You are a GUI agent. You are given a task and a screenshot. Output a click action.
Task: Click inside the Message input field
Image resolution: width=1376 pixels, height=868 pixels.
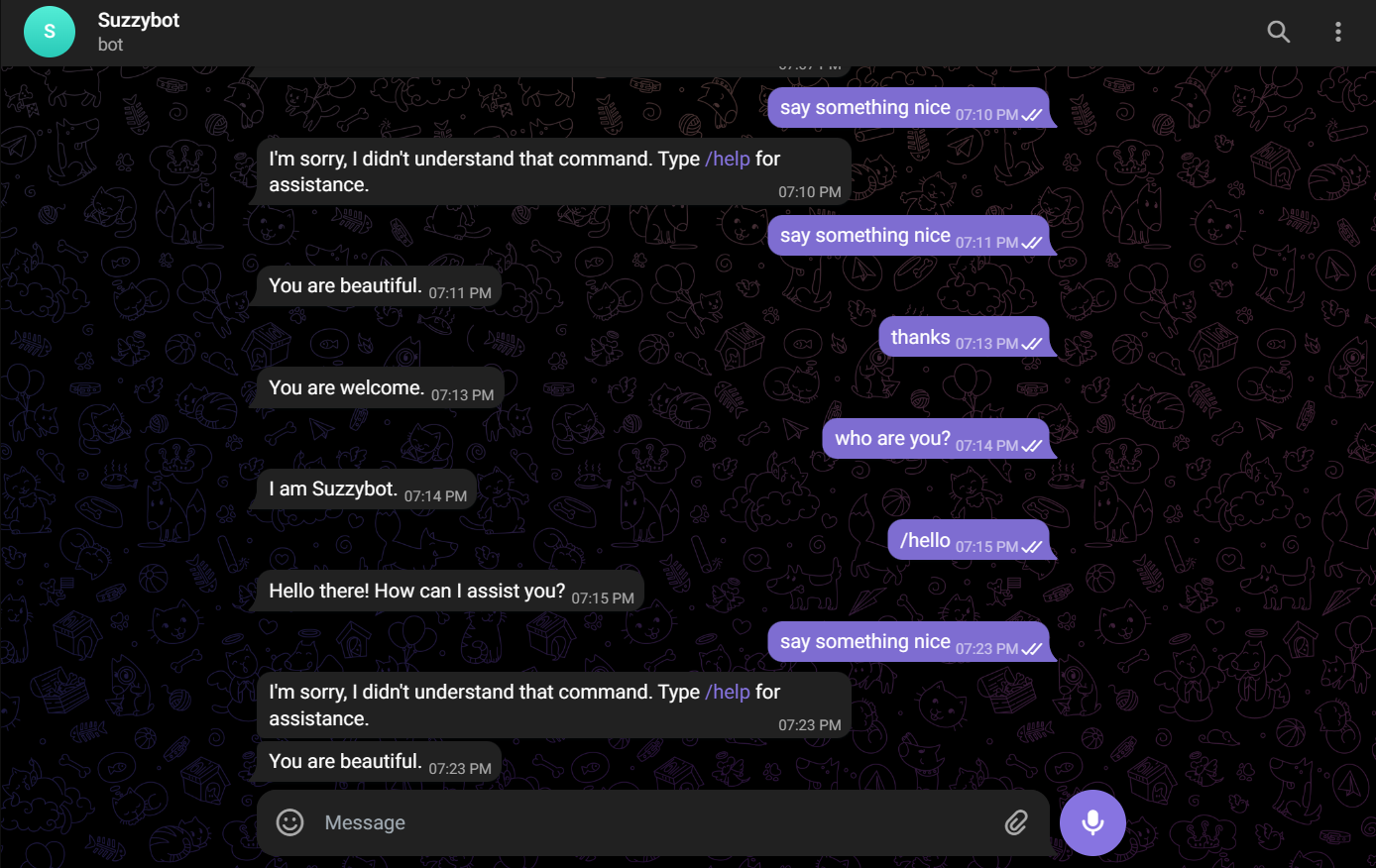click(595, 822)
